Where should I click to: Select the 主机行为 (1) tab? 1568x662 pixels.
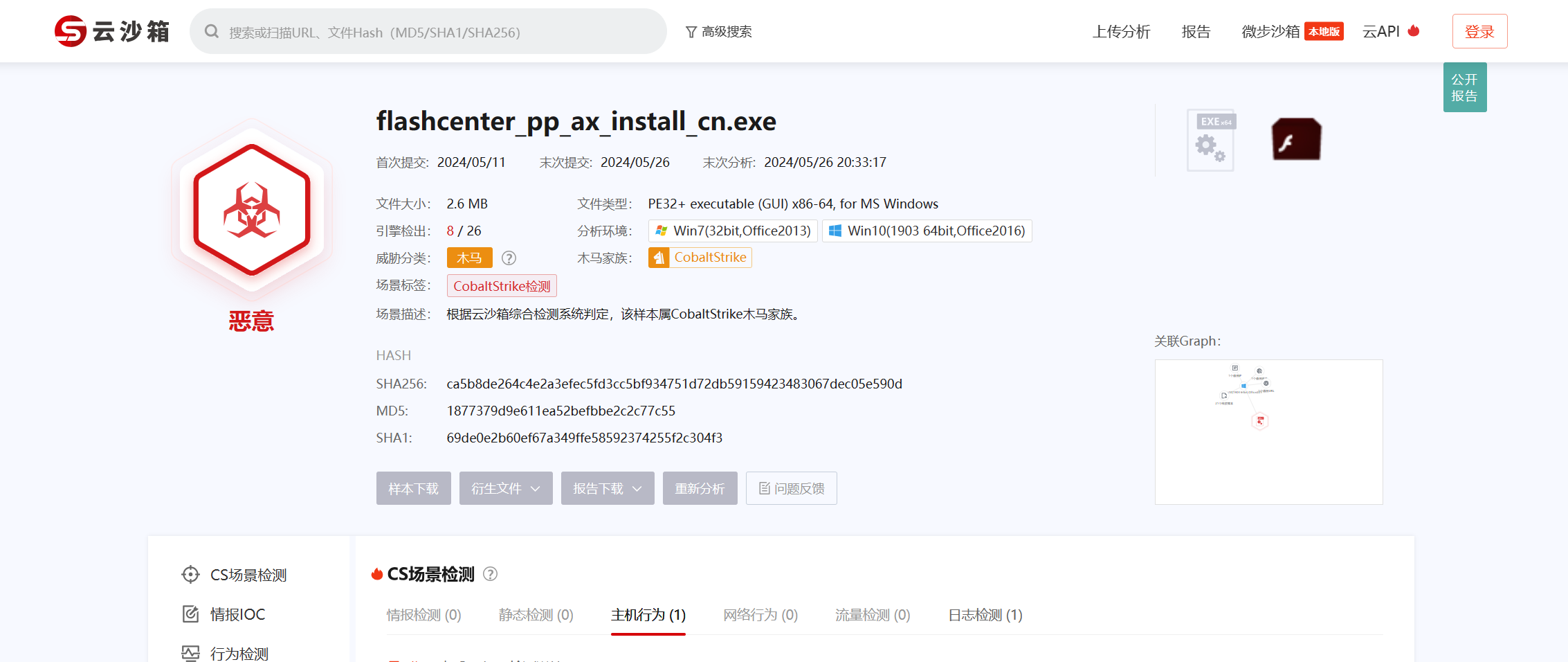648,615
